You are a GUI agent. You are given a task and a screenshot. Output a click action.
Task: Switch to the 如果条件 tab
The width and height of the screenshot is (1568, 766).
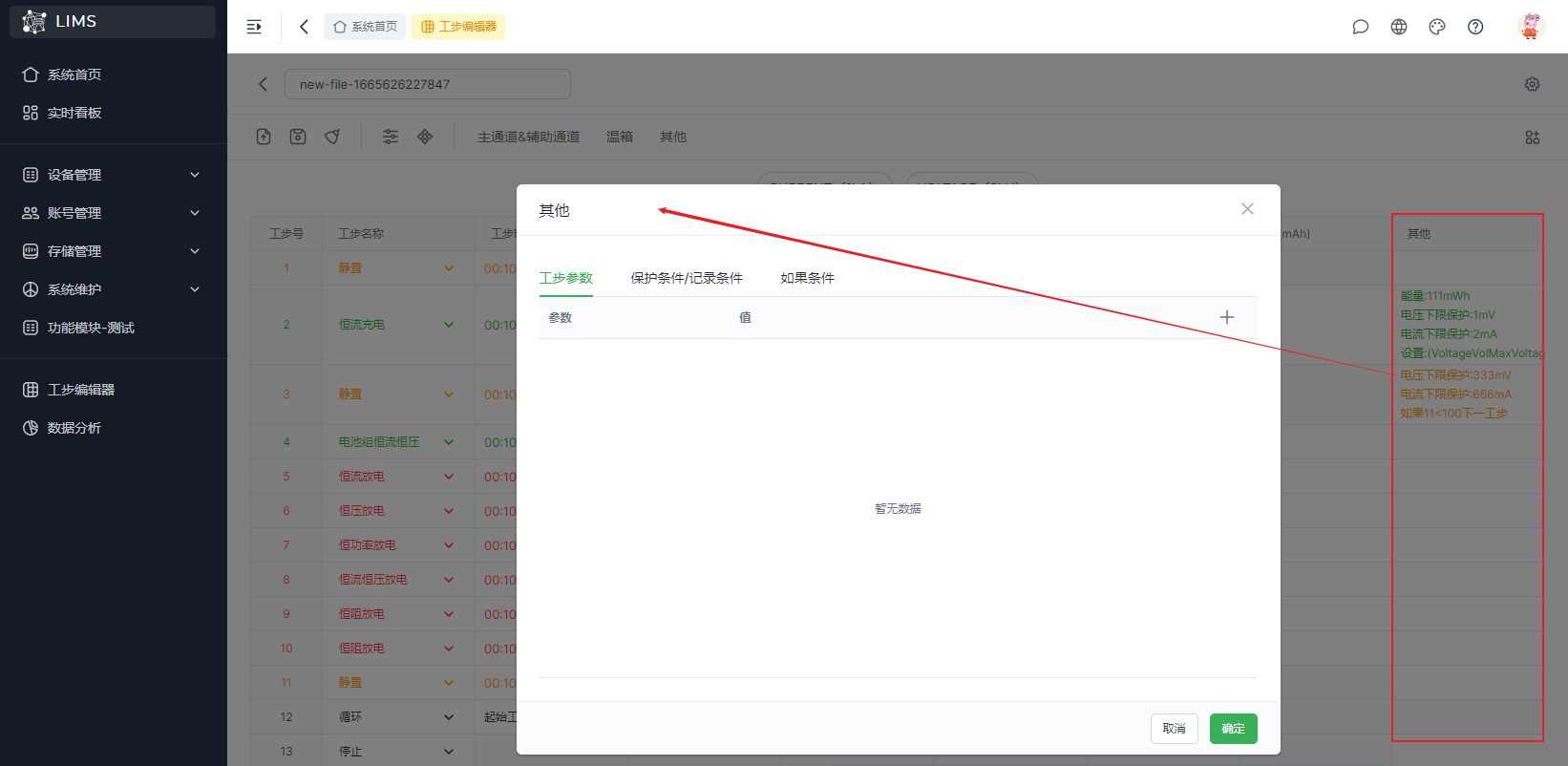(807, 278)
